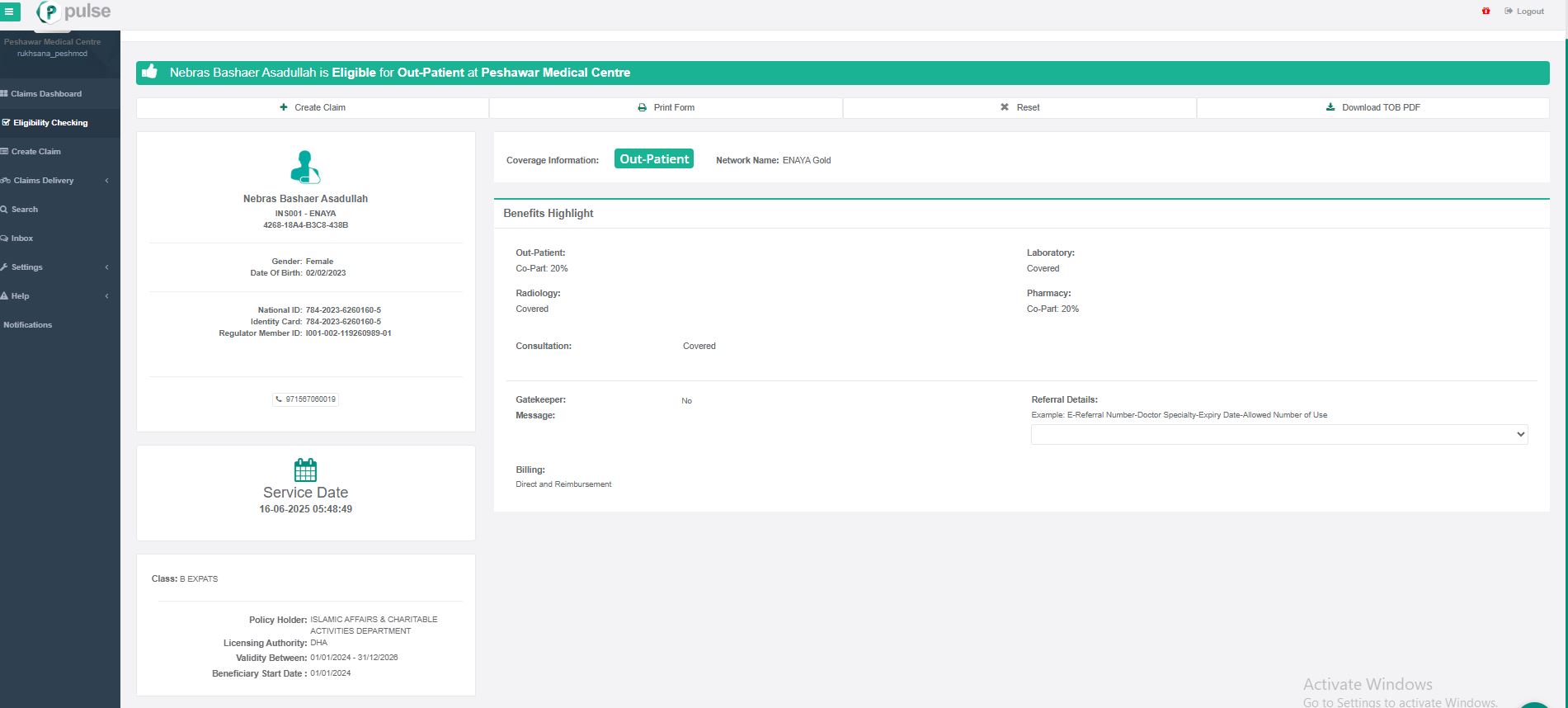
Task: Expand the Help sidebar menu
Action: (54, 296)
